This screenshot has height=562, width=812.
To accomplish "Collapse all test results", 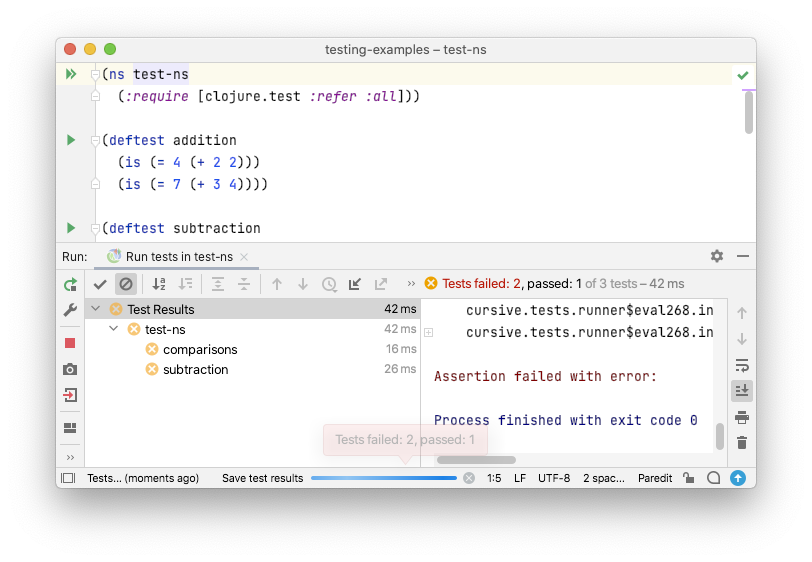I will [244, 284].
